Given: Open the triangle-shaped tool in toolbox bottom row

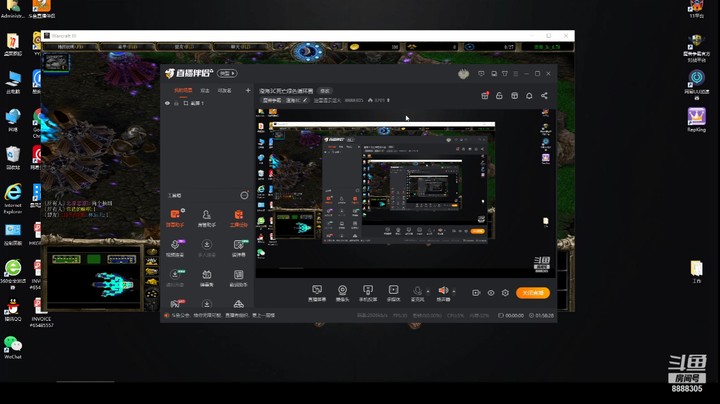Looking at the screenshot, I should point(238,304).
